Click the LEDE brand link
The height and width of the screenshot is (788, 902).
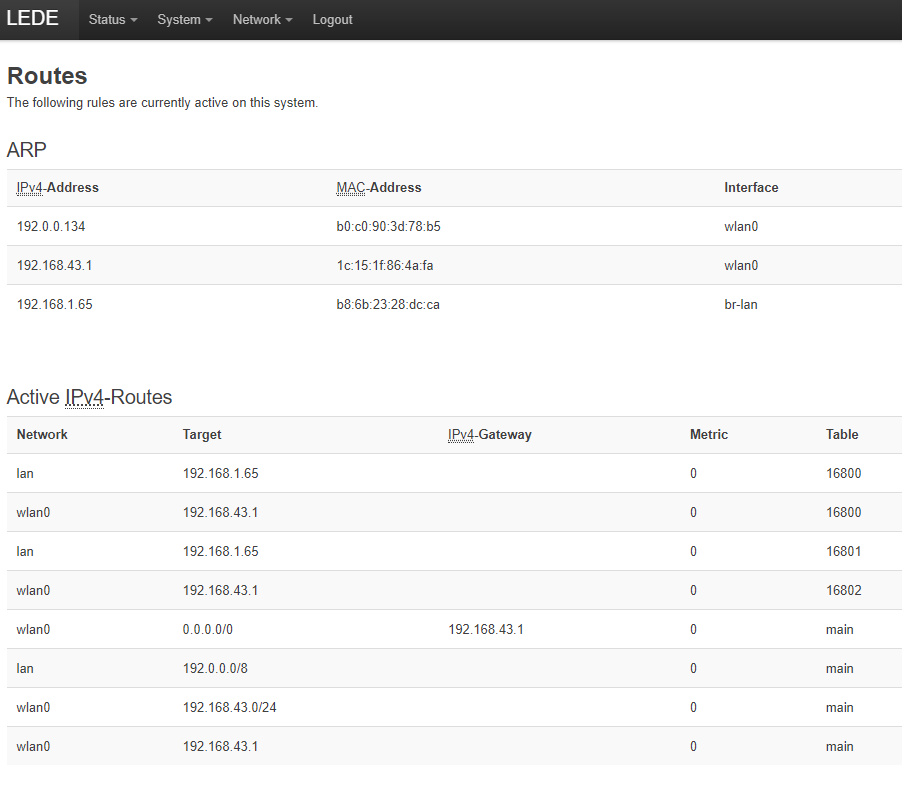click(x=33, y=19)
